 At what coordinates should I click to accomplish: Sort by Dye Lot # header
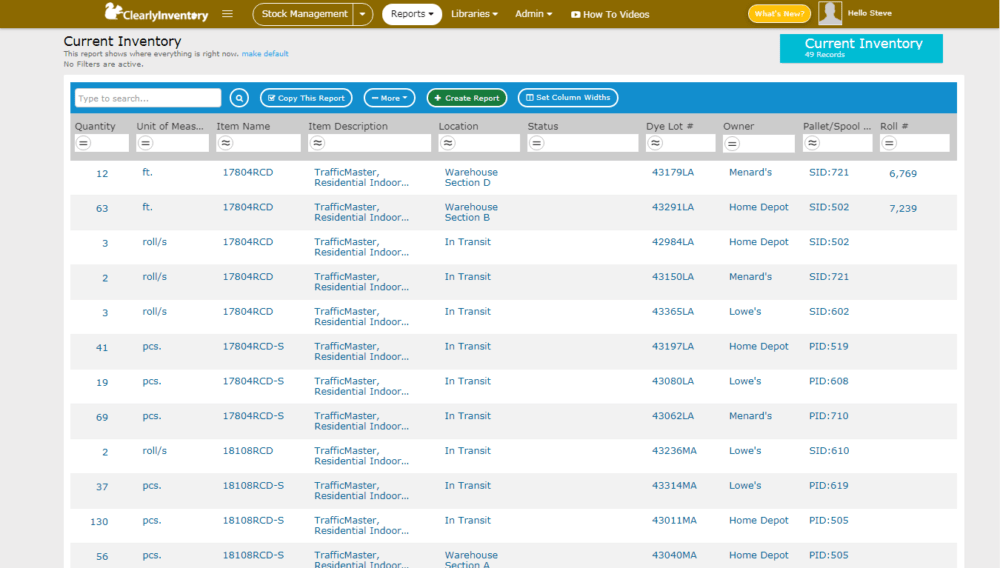pyautogui.click(x=669, y=126)
